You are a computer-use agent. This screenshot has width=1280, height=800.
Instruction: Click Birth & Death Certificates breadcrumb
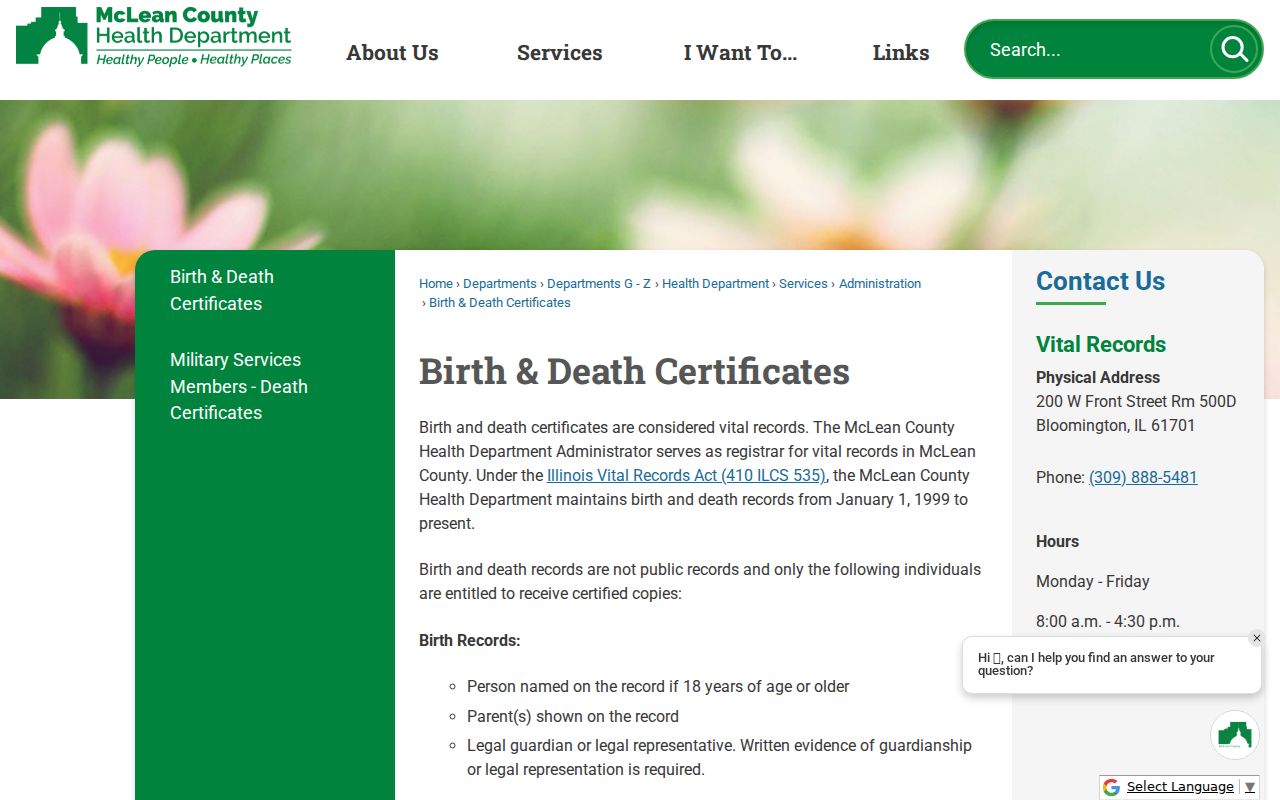click(500, 303)
